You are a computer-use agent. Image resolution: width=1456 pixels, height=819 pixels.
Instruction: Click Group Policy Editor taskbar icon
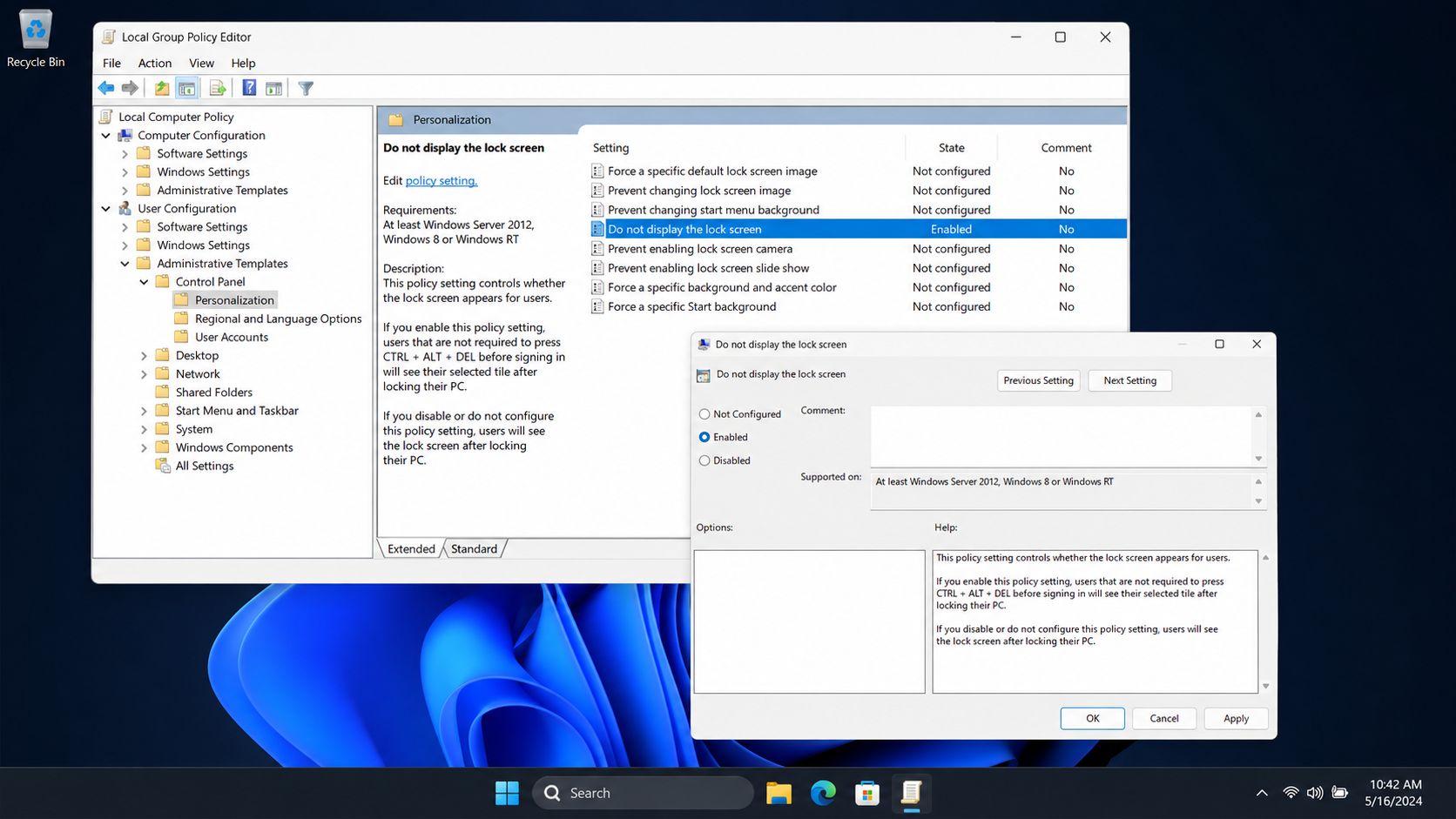coord(912,793)
